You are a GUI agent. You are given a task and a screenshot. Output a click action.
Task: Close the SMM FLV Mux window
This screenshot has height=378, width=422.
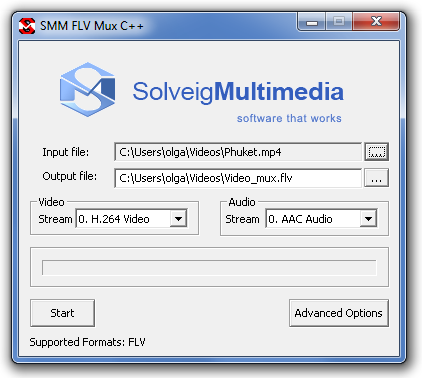(x=376, y=21)
